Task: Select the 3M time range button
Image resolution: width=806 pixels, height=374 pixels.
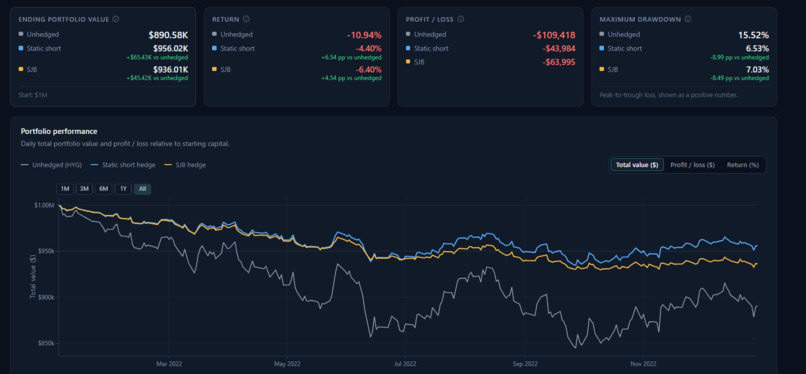Action: [x=84, y=189]
